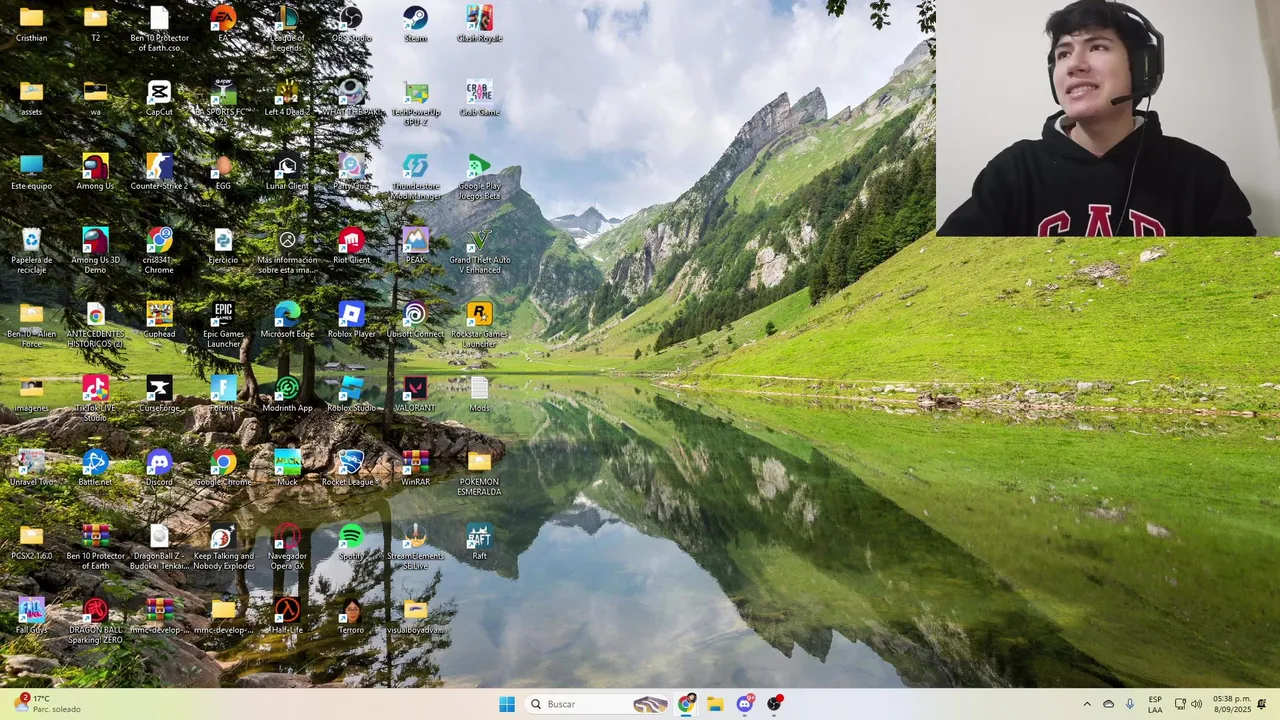Image resolution: width=1280 pixels, height=720 pixels.
Task: Open Chrome from the taskbar
Action: 686,704
